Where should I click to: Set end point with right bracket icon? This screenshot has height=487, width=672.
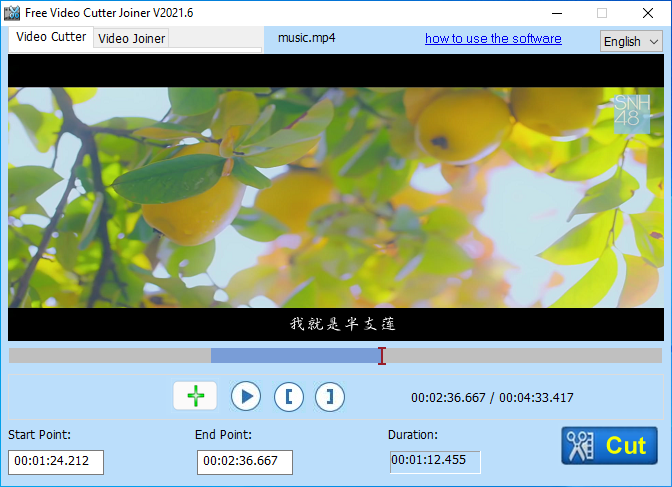330,396
